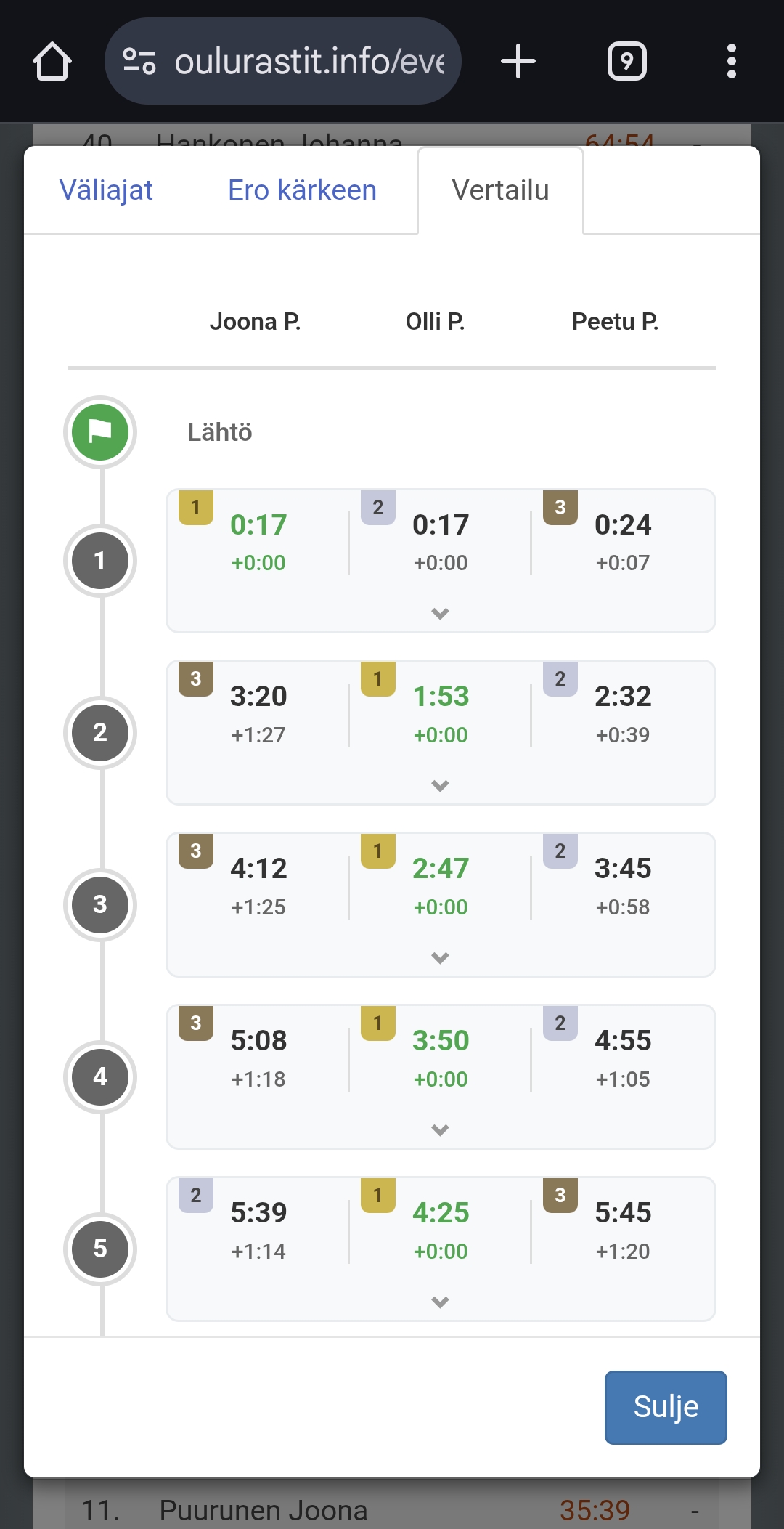784x1529 pixels.
Task: Open the tab switcher showing 9 tabs
Action: point(627,61)
